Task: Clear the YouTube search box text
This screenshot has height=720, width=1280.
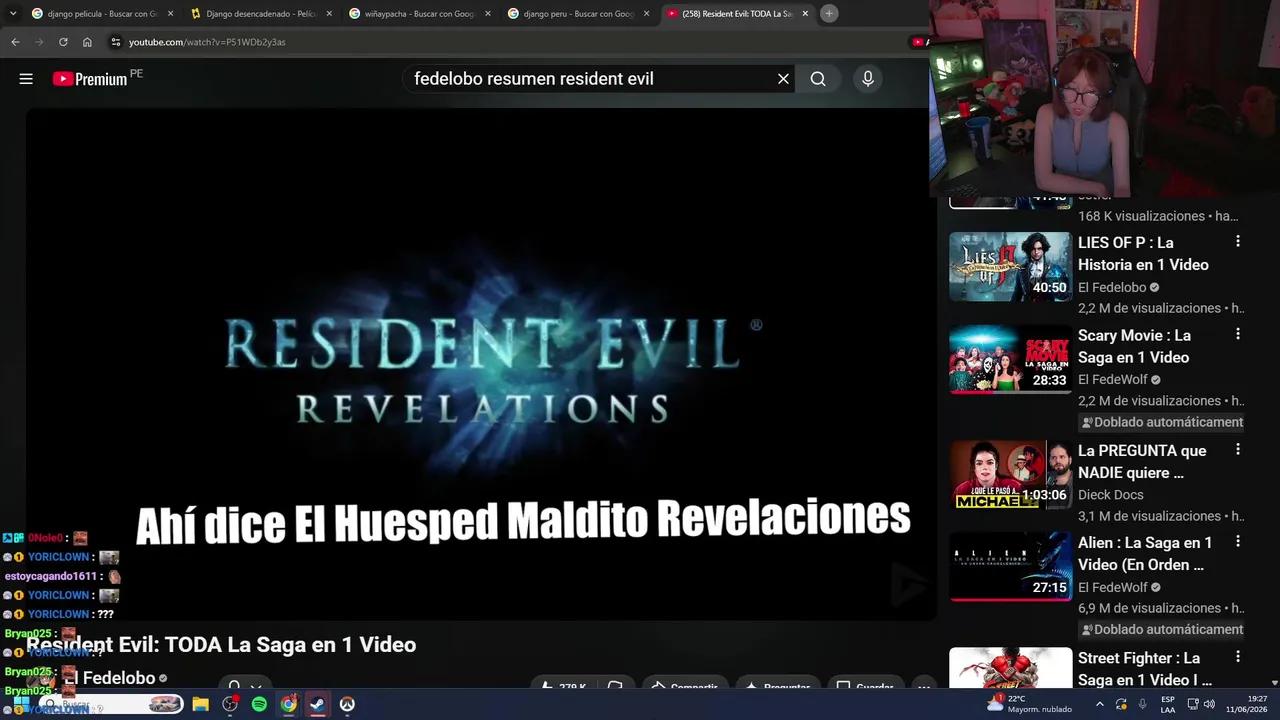Action: (x=783, y=79)
